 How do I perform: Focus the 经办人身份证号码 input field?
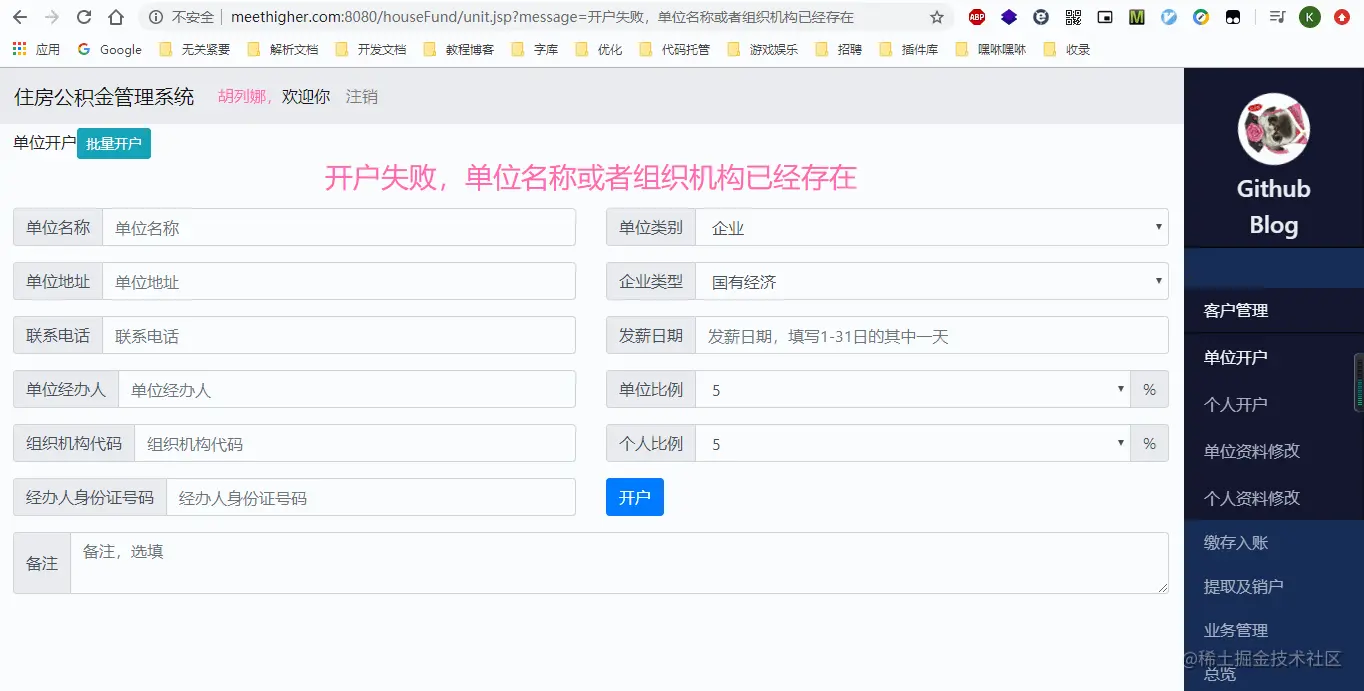pyautogui.click(x=371, y=497)
